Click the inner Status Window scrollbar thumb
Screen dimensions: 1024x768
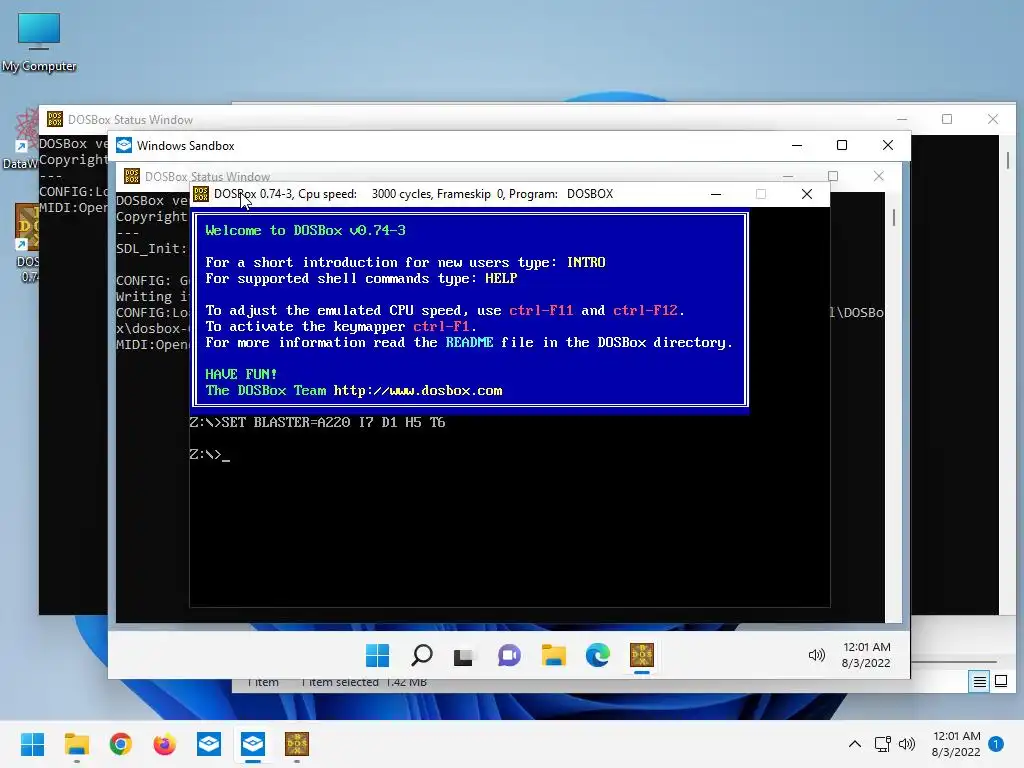[893, 217]
